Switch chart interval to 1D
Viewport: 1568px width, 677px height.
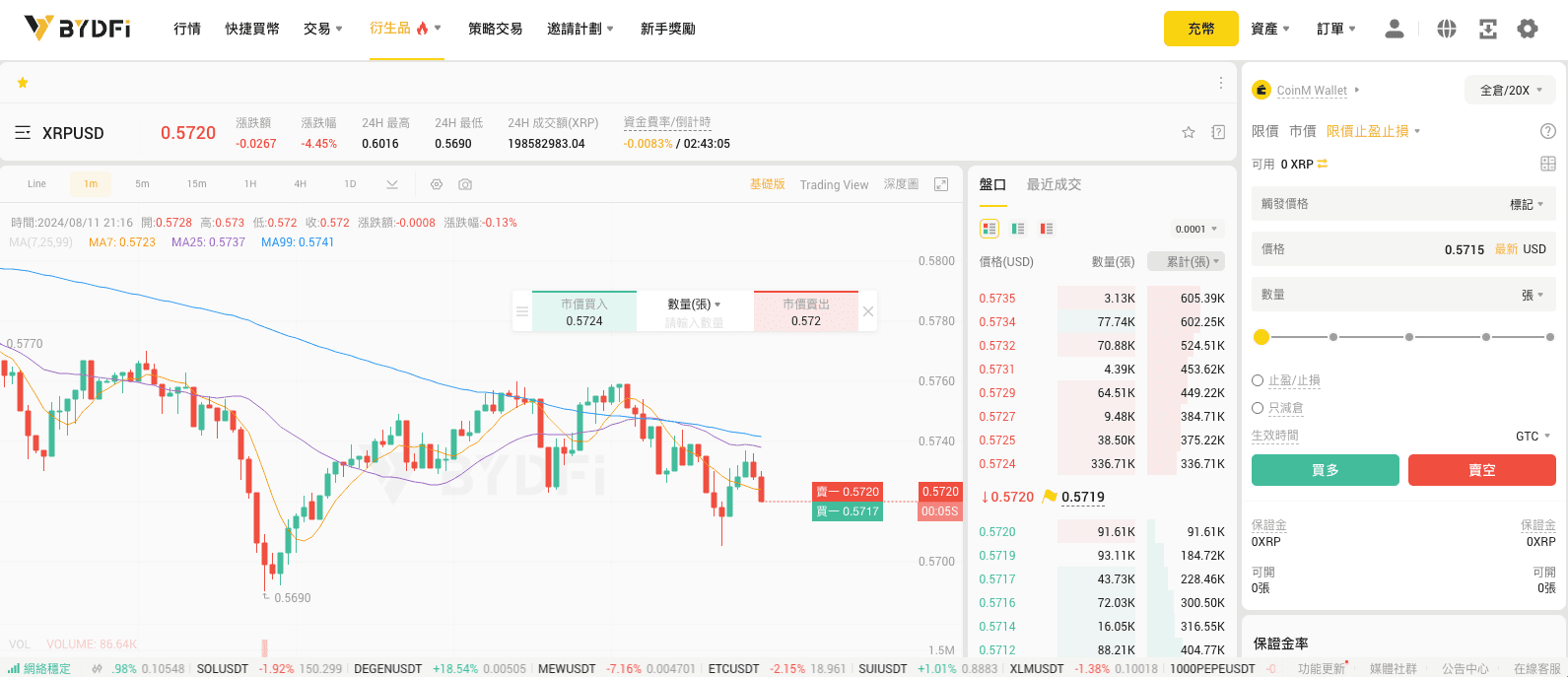(350, 184)
